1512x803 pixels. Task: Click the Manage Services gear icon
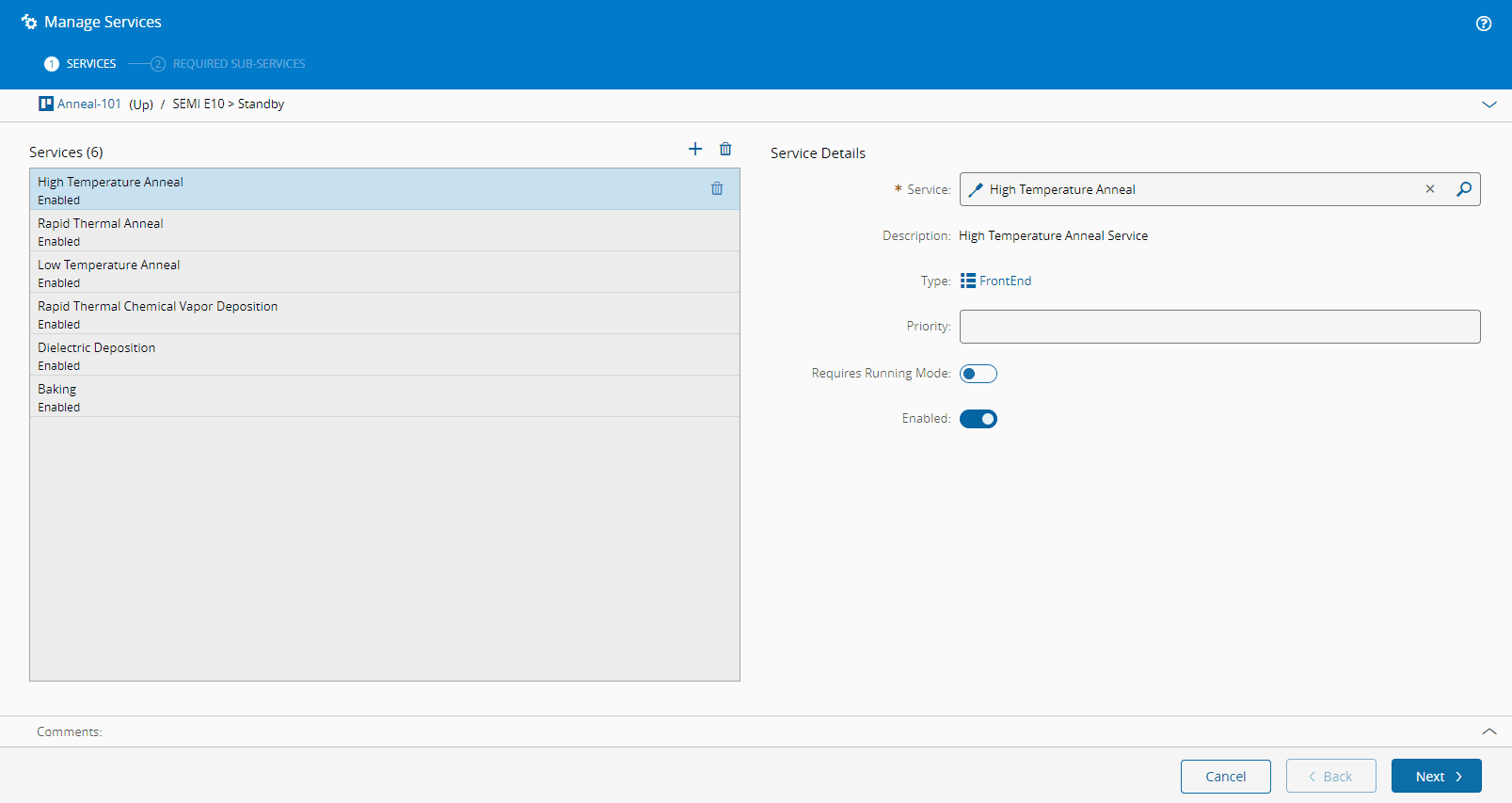(29, 22)
